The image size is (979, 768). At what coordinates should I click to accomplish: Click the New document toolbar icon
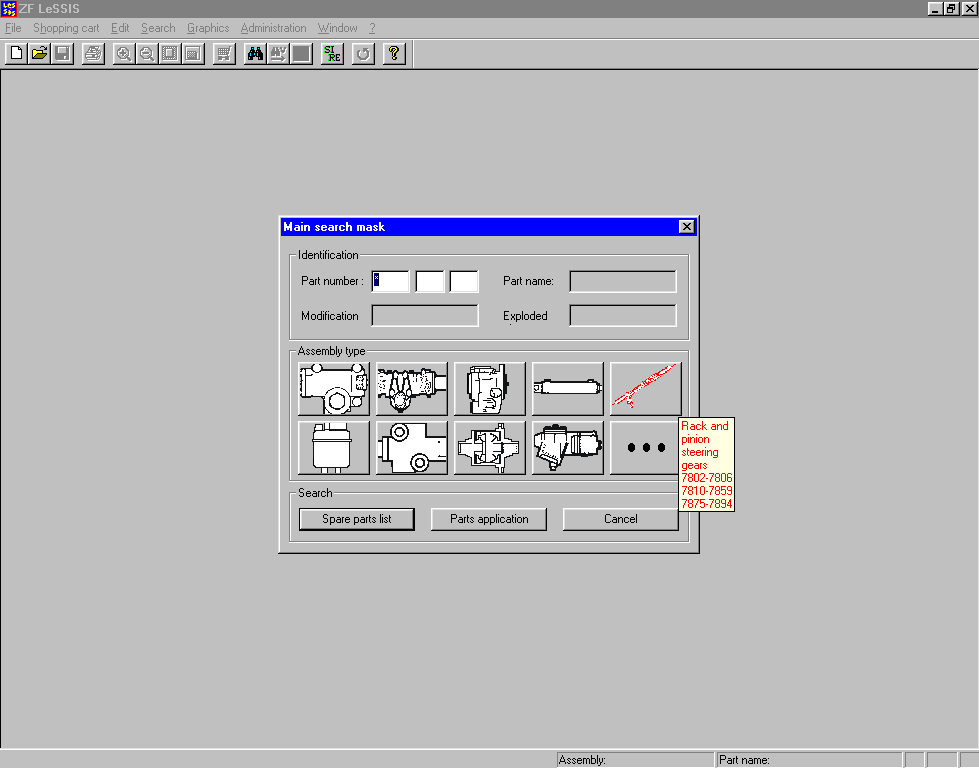click(x=17, y=54)
